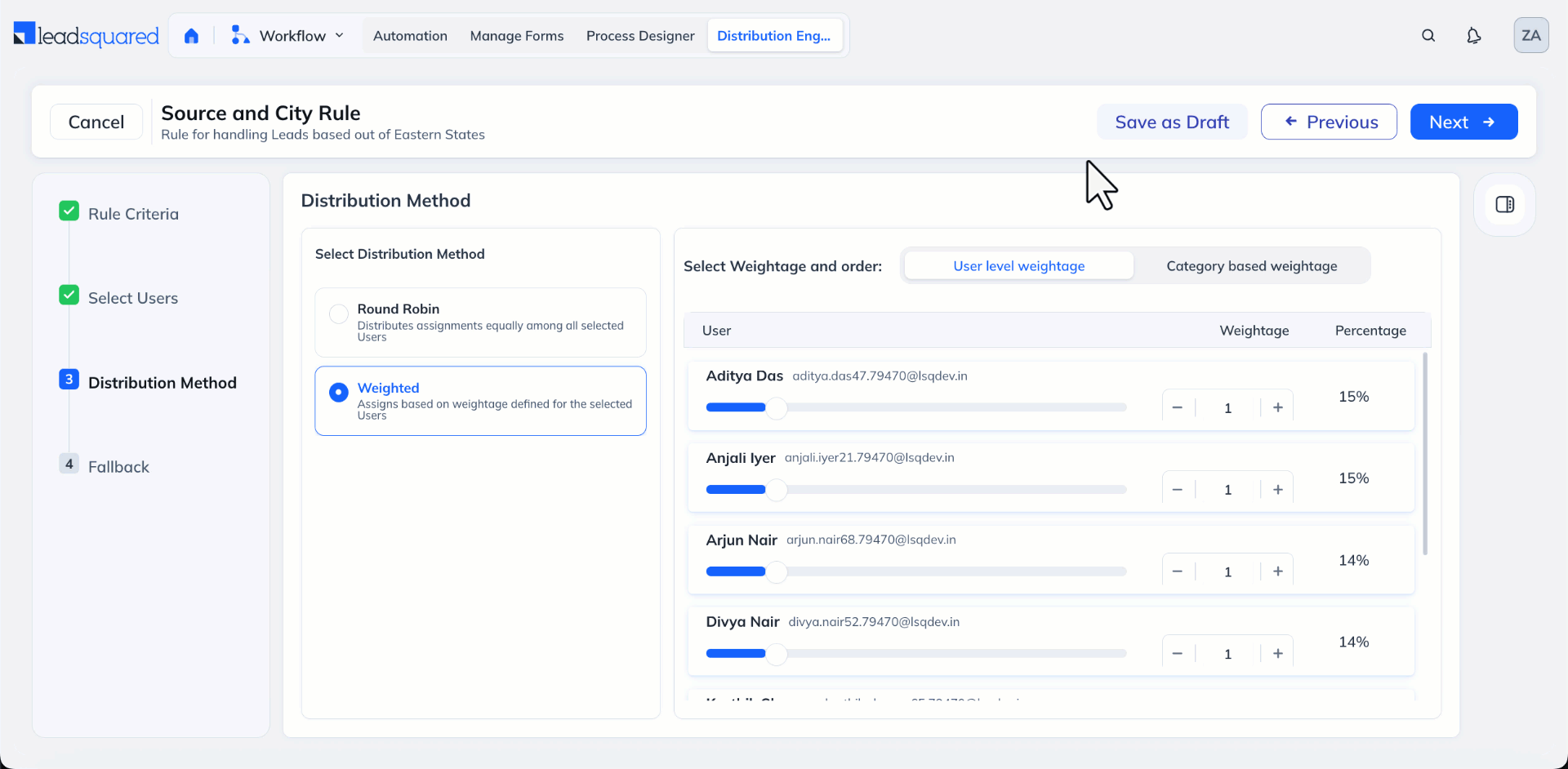
Task: Click step 4 Fallback number badge
Action: (69, 464)
